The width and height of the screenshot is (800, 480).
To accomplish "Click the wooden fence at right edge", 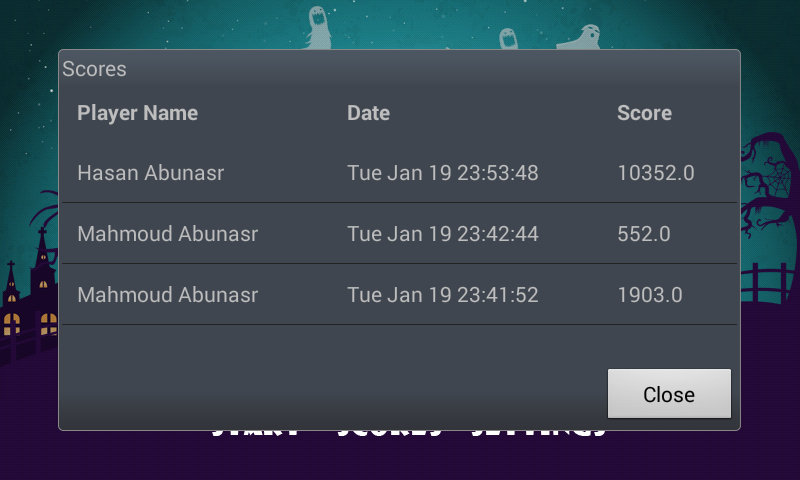I will 770,282.
